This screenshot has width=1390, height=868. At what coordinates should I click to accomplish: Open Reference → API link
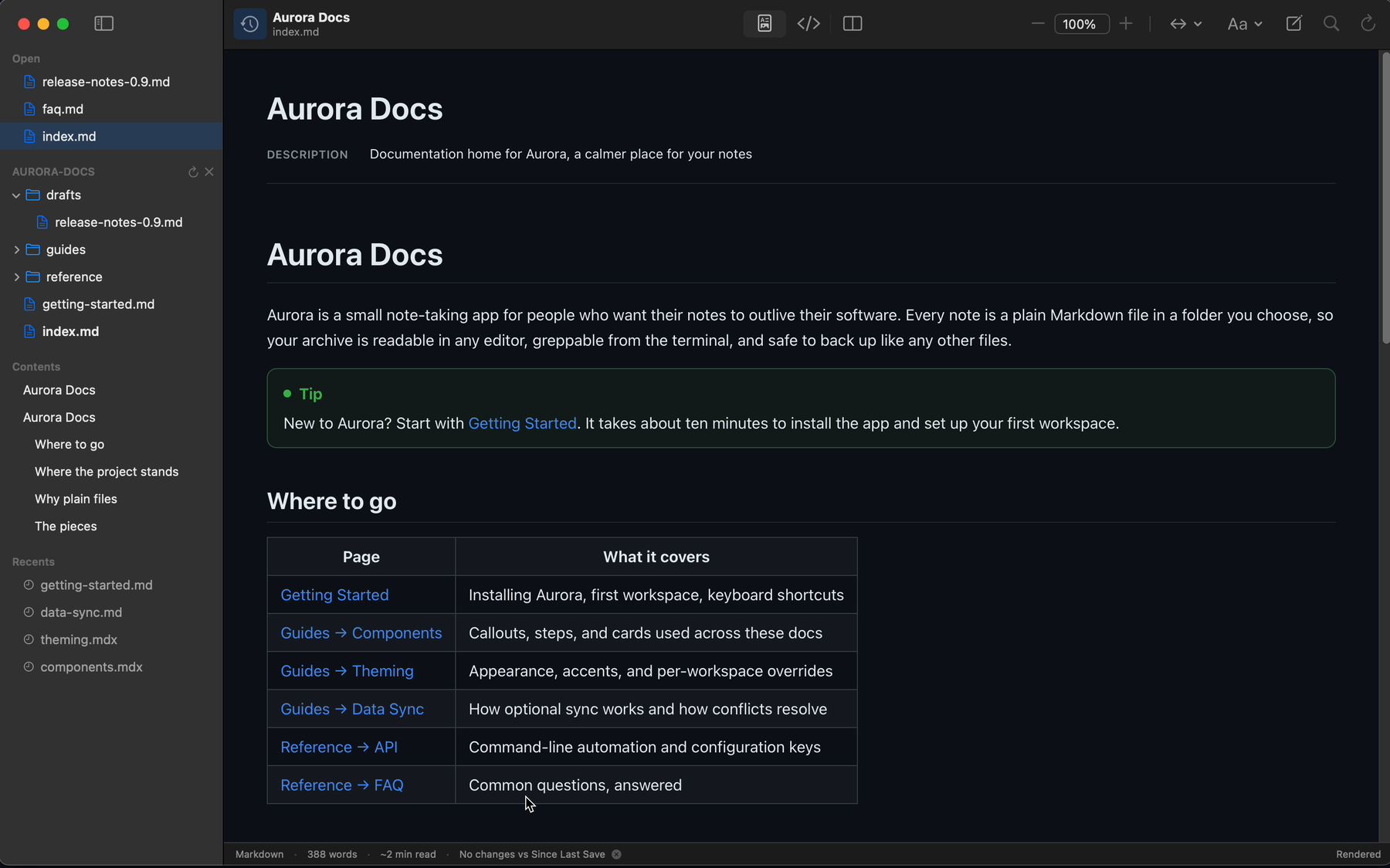pos(339,747)
